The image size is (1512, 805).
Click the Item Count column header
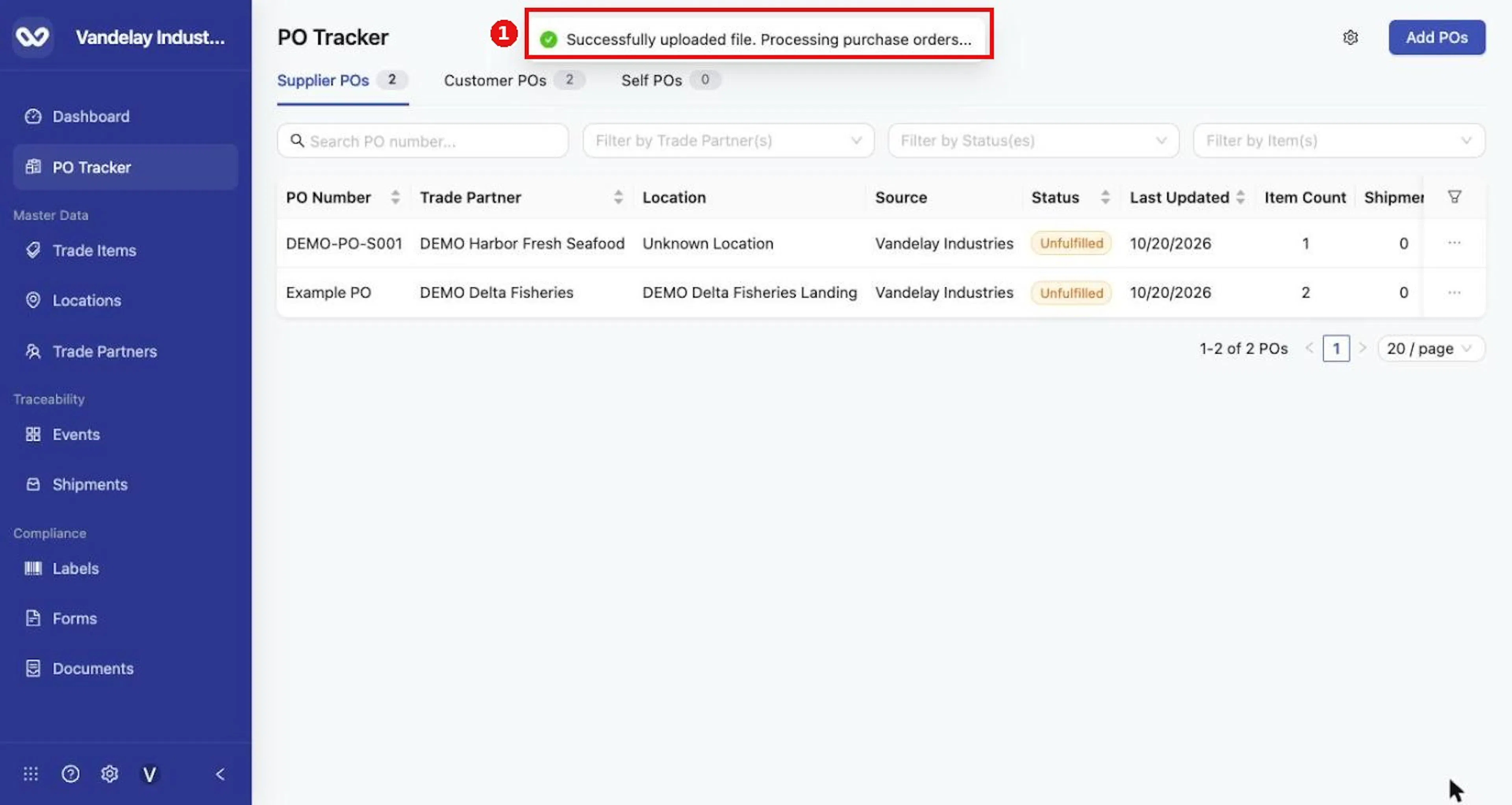pyautogui.click(x=1305, y=197)
